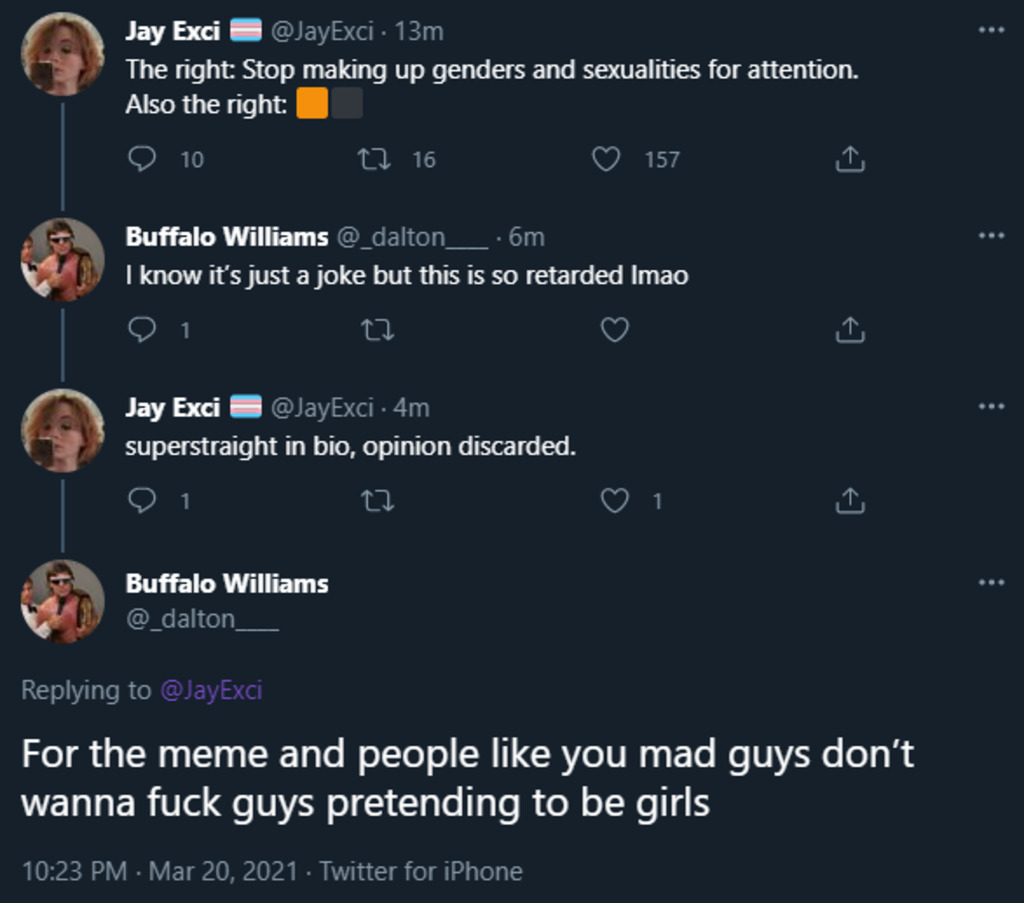
Task: Like the 'superstraight in bio' tweet
Action: tap(614, 500)
